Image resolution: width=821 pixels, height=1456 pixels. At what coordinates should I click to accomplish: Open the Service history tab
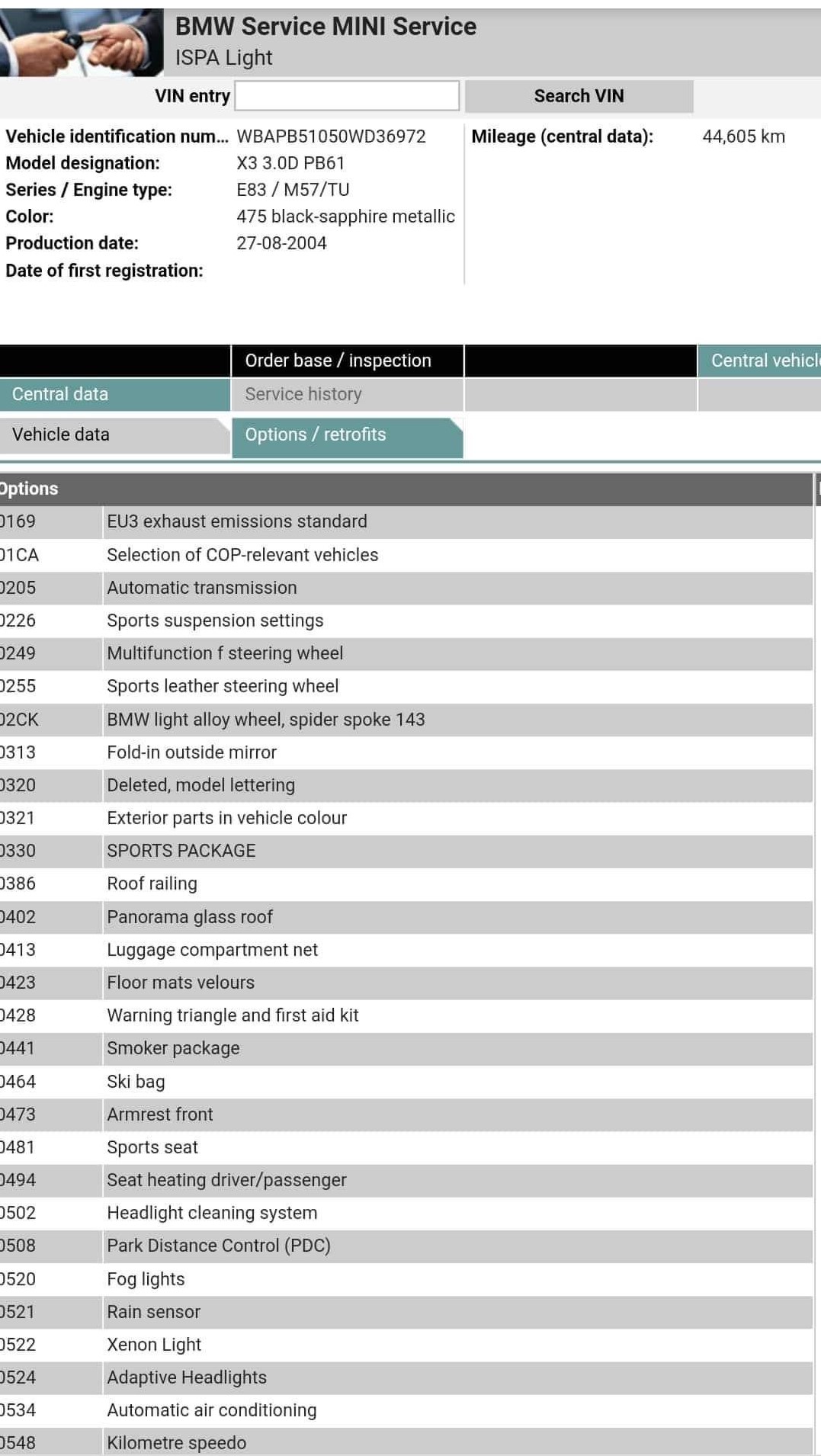coord(348,394)
